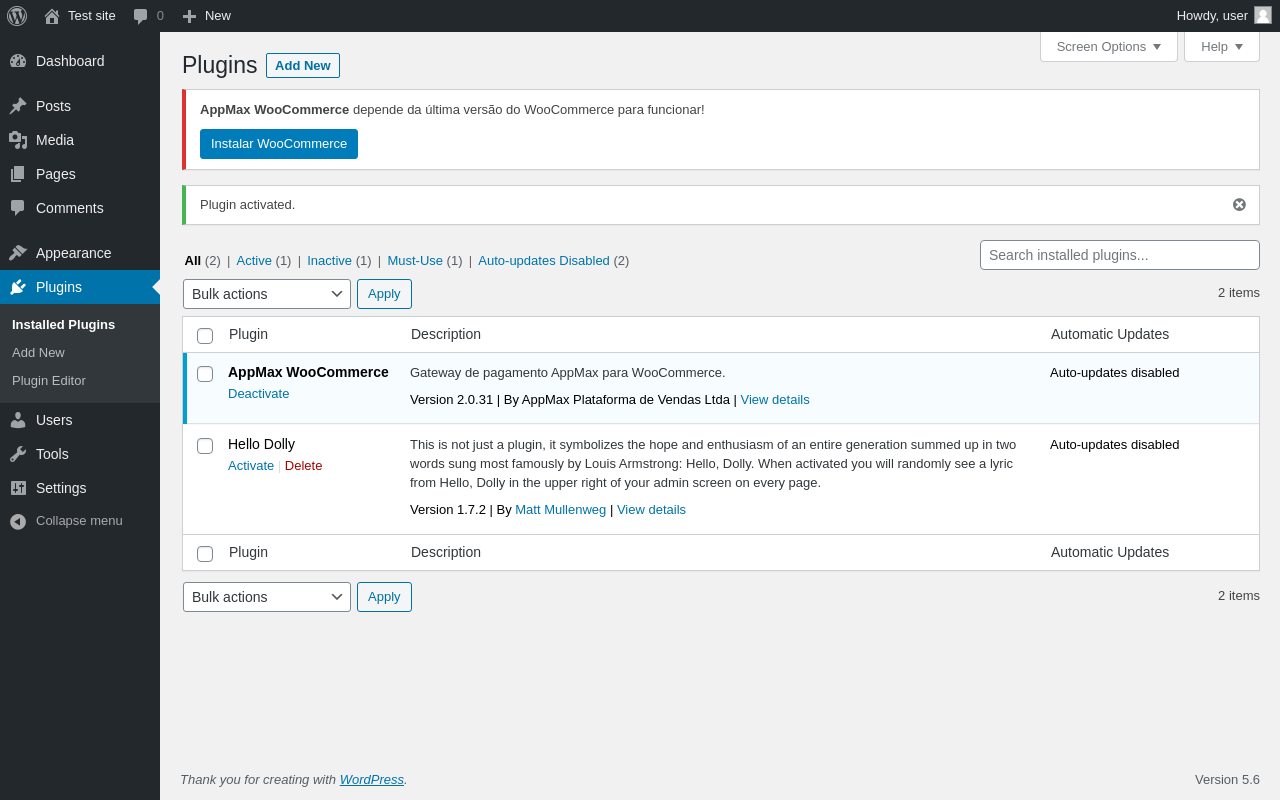
Task: Click the Collapse menu label
Action: click(79, 521)
